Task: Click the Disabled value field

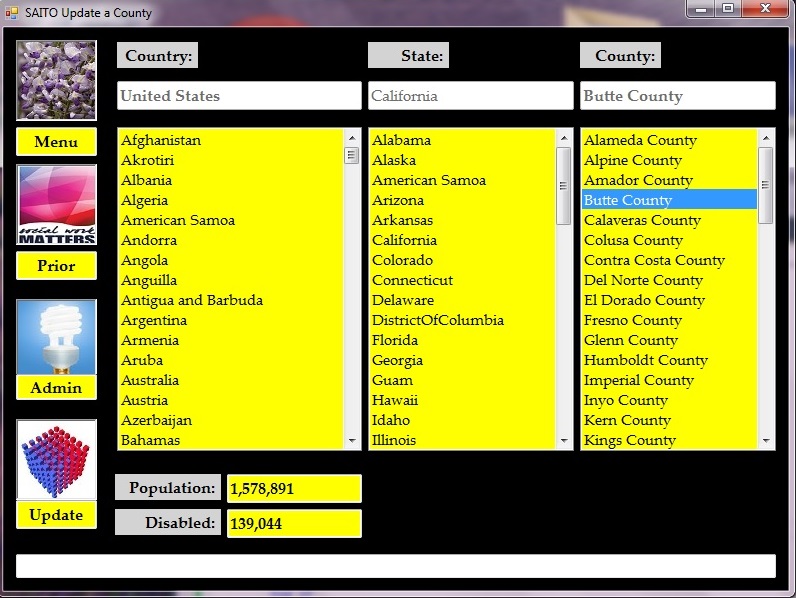Action: tap(293, 523)
